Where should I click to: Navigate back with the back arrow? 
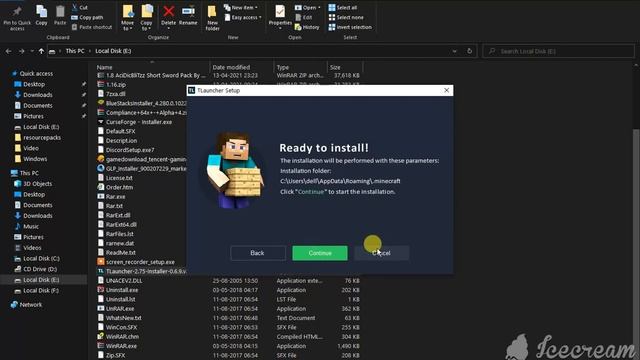tap(9, 51)
